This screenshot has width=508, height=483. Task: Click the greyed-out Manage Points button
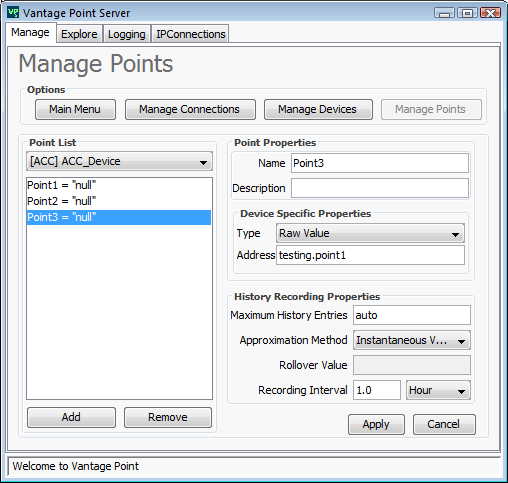pyautogui.click(x=431, y=109)
